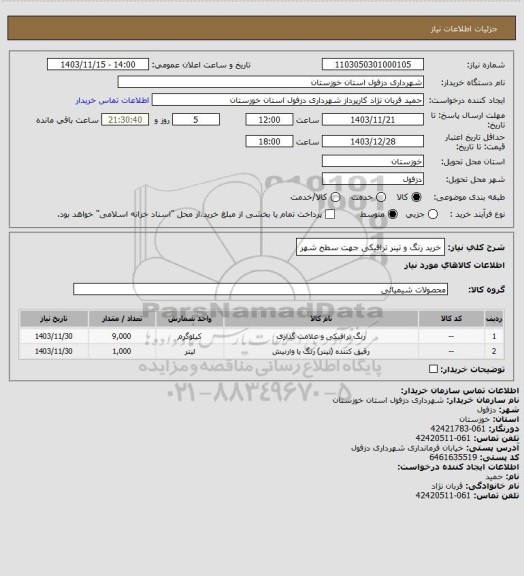Click the واحد شمارش column header

point(190,318)
